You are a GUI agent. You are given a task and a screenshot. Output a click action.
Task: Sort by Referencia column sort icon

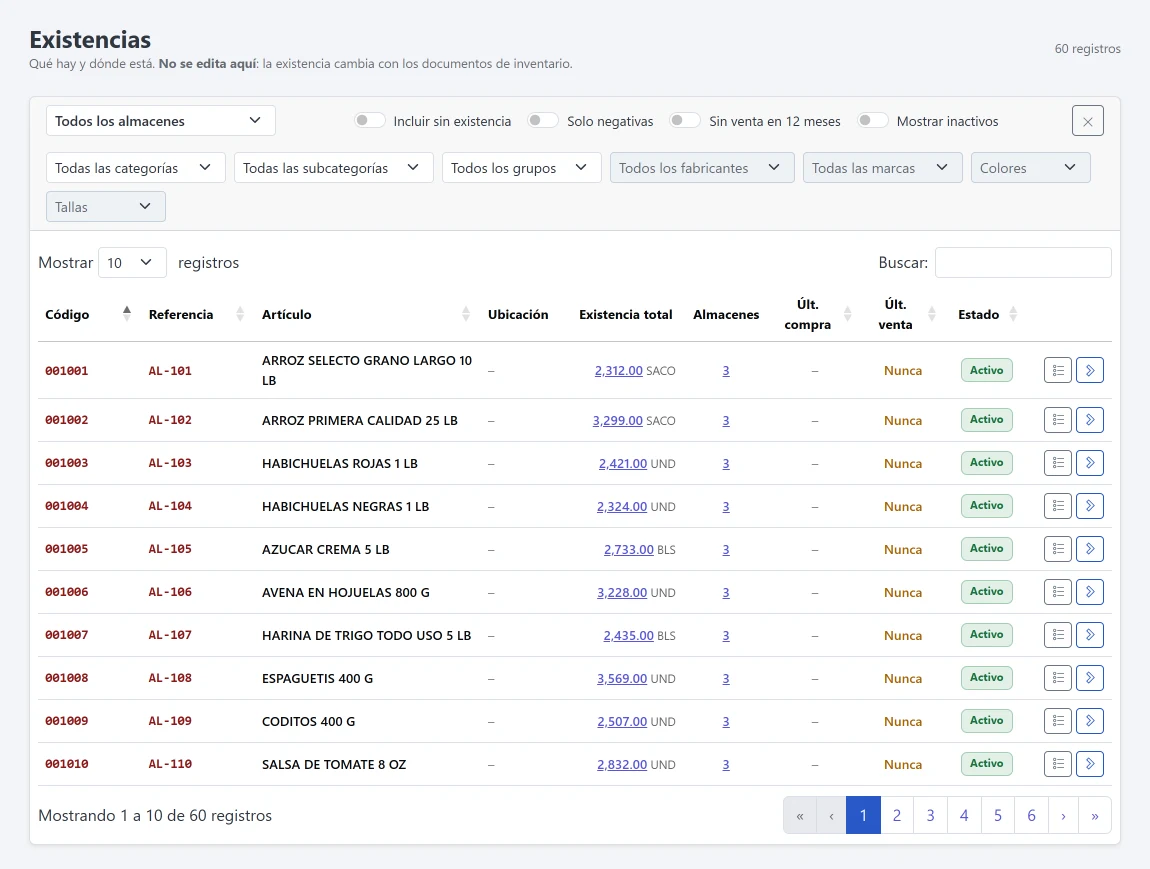point(240,314)
